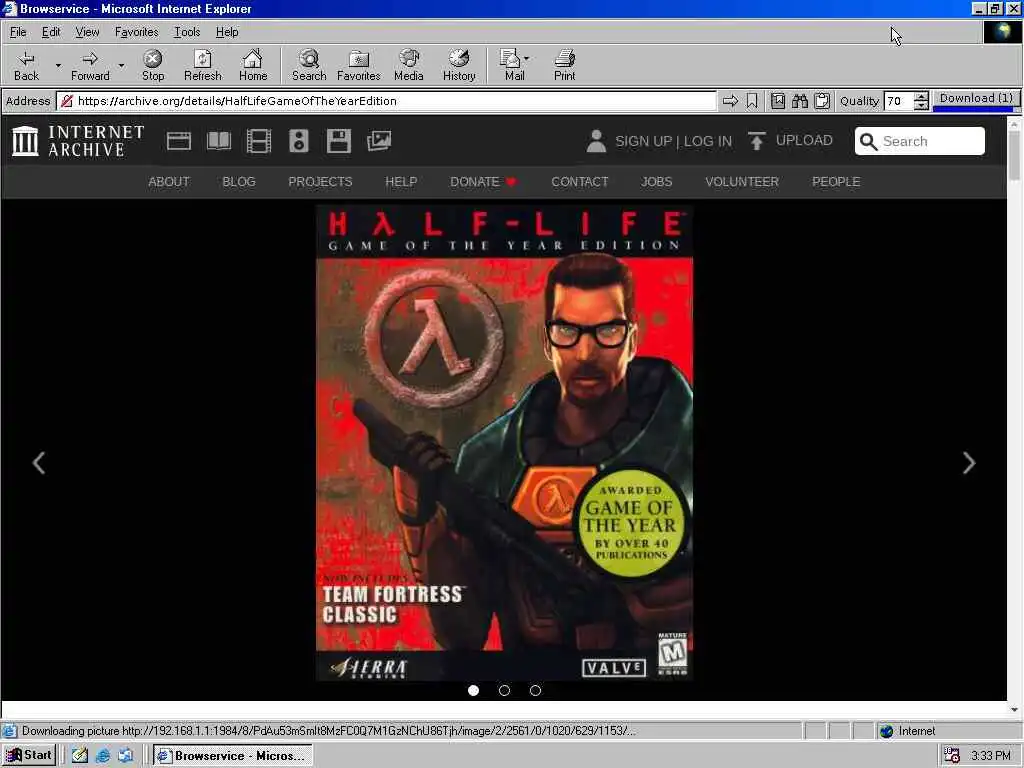Screen dimensions: 1024x768
Task: Open the Web archive icon
Action: coord(178,140)
